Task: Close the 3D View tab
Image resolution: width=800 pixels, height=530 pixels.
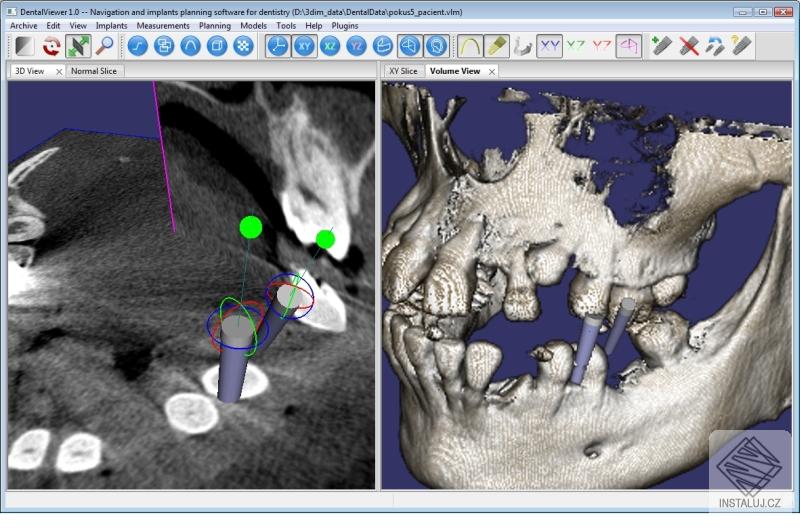Action: (59, 72)
